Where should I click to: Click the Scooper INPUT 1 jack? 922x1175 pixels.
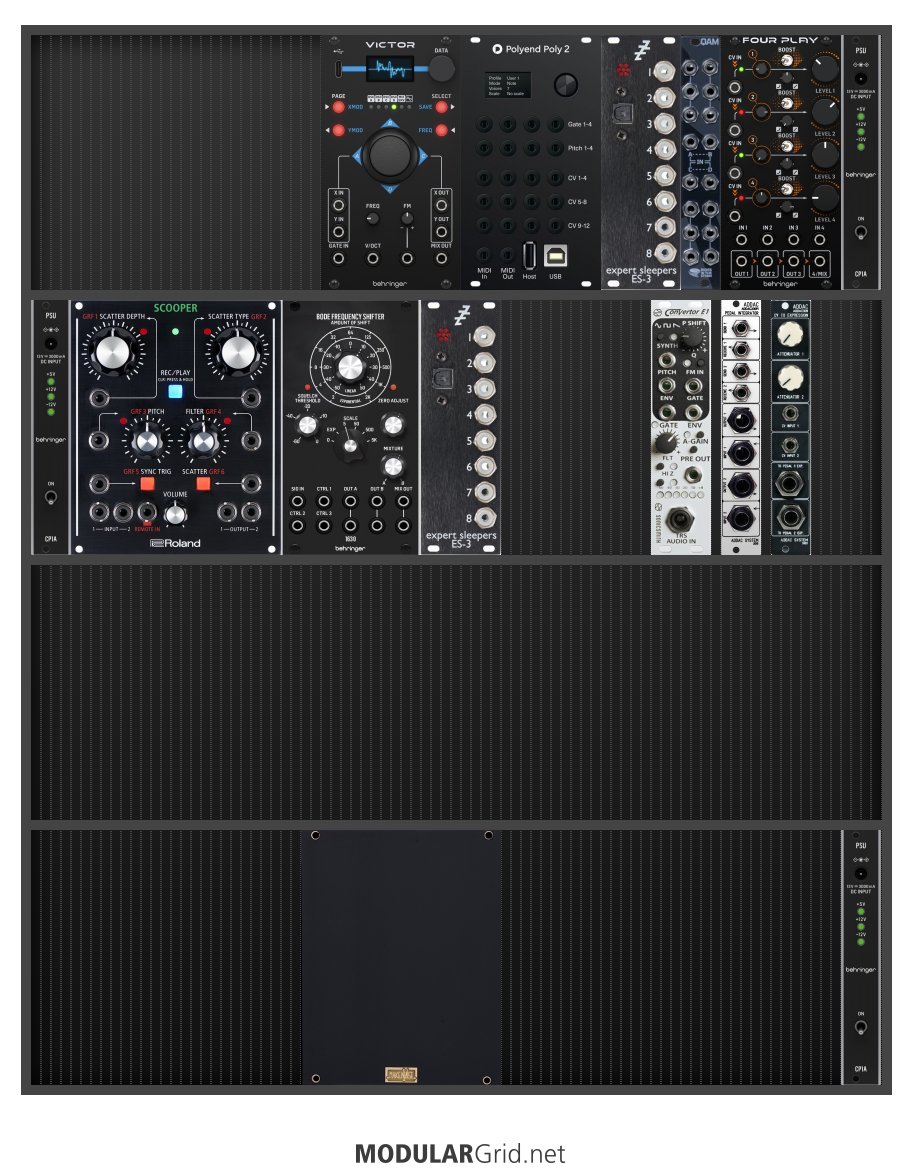(98, 513)
